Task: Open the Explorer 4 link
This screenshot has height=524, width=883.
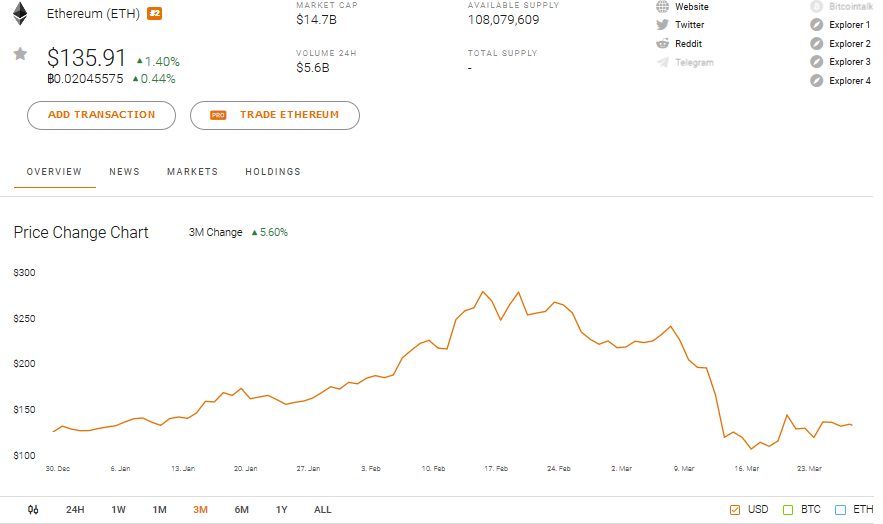Action: coord(849,81)
